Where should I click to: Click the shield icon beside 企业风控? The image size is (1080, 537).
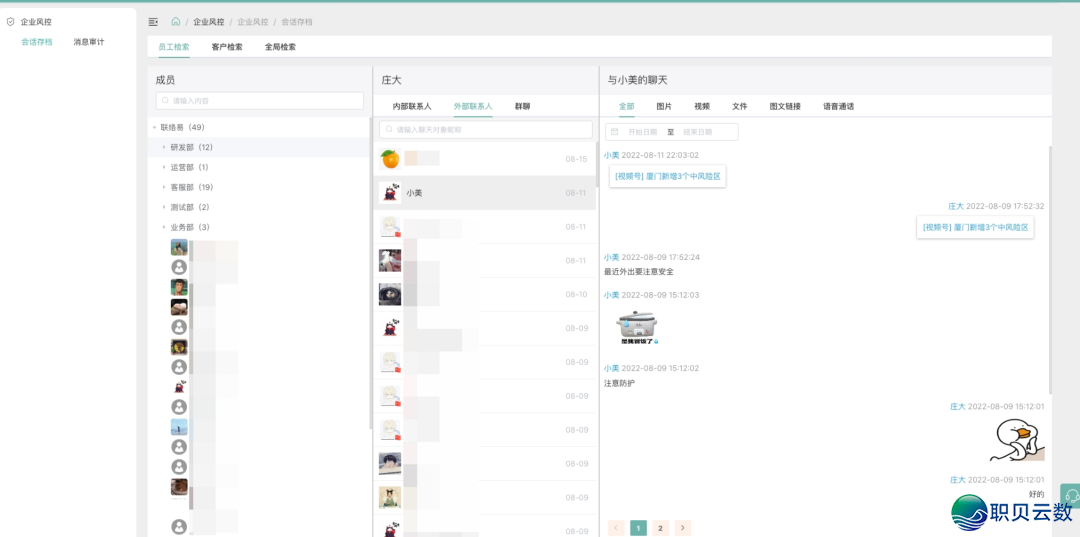coord(10,22)
